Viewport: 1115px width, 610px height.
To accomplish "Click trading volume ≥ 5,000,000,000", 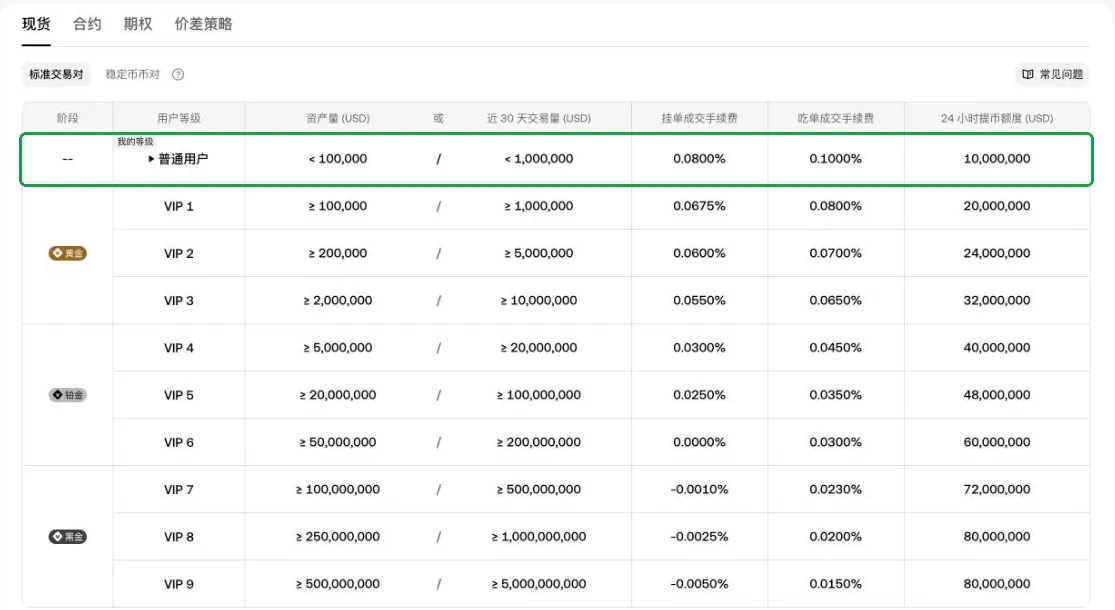I will [539, 584].
